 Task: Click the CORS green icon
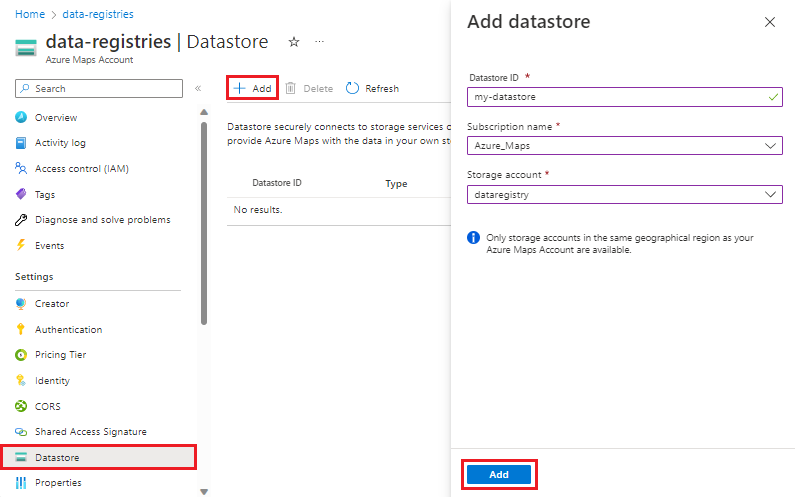click(x=21, y=406)
